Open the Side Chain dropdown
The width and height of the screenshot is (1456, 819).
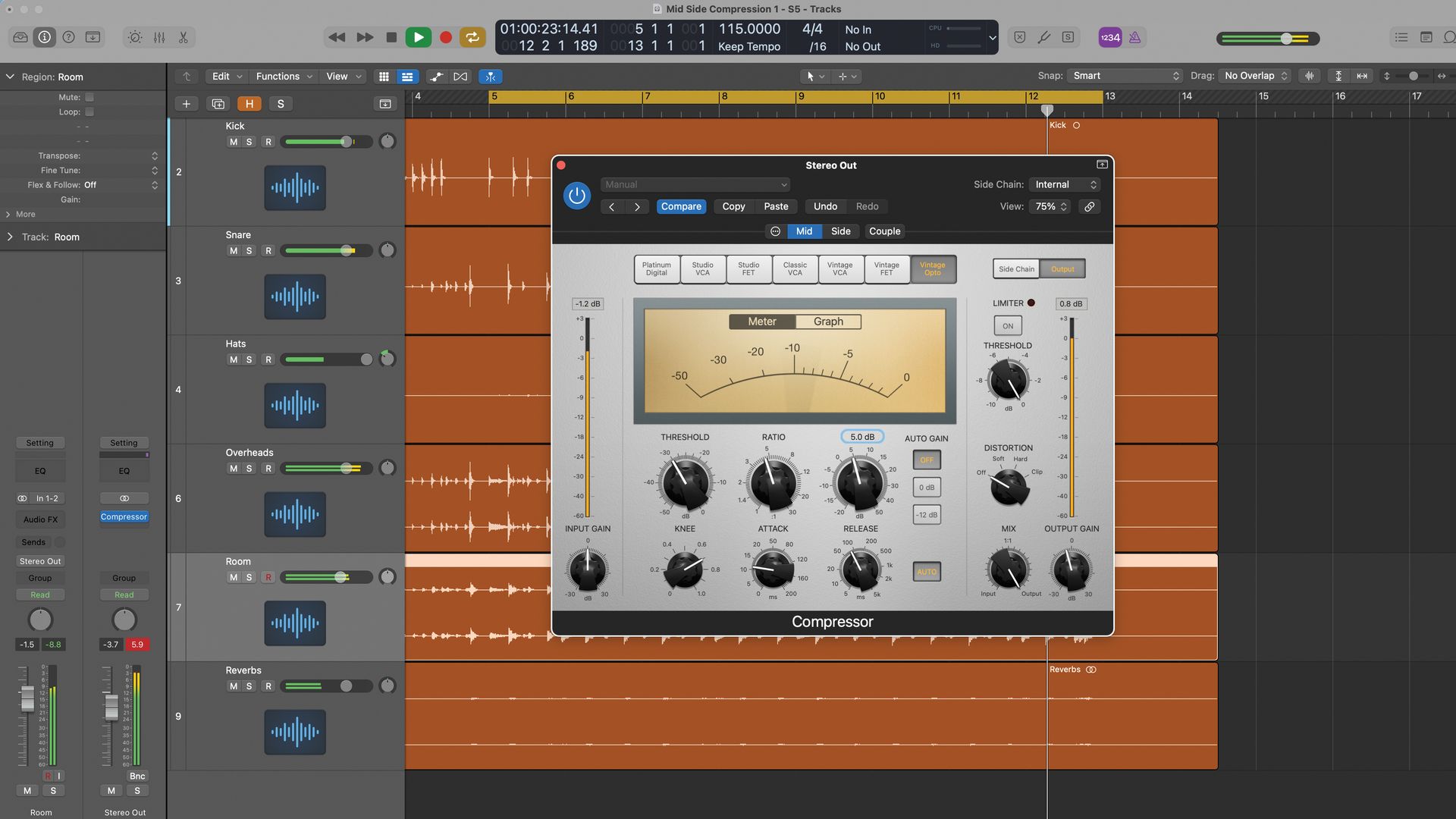coord(1065,184)
